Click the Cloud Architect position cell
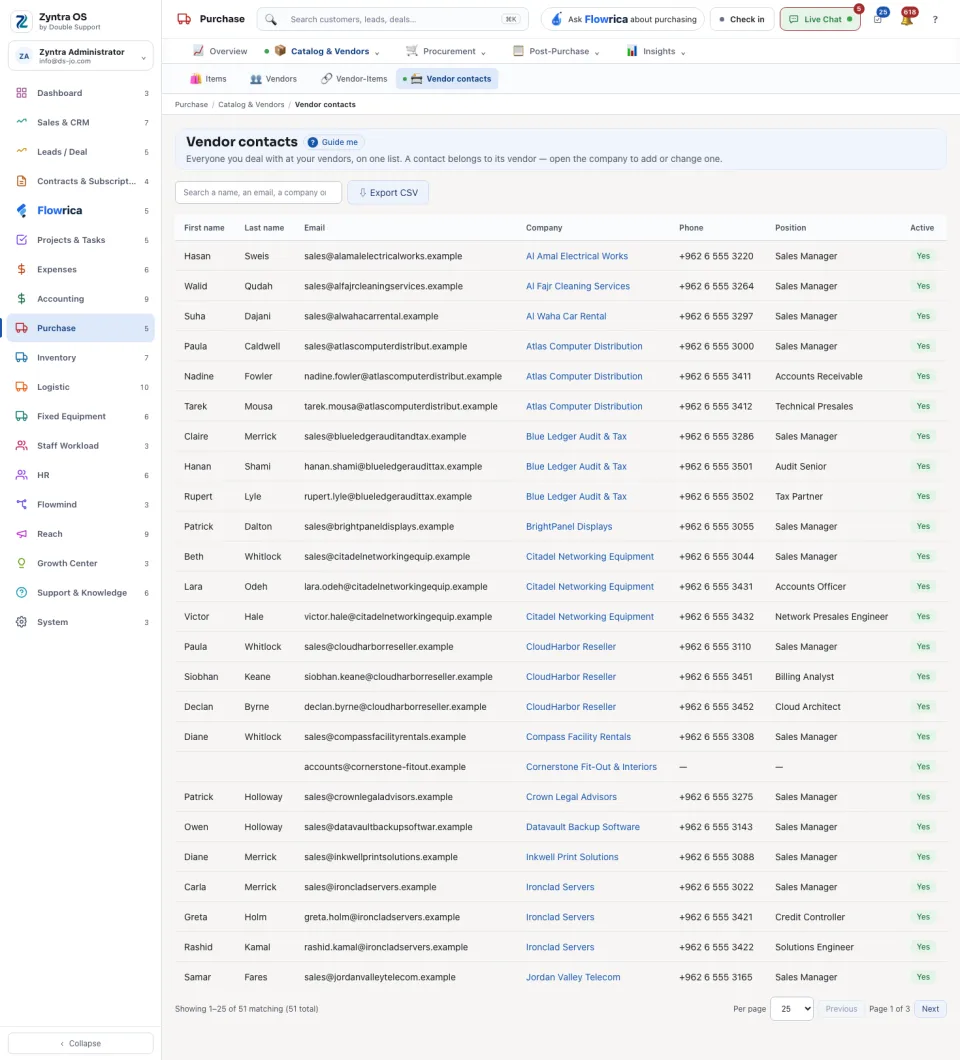 pyautogui.click(x=807, y=706)
